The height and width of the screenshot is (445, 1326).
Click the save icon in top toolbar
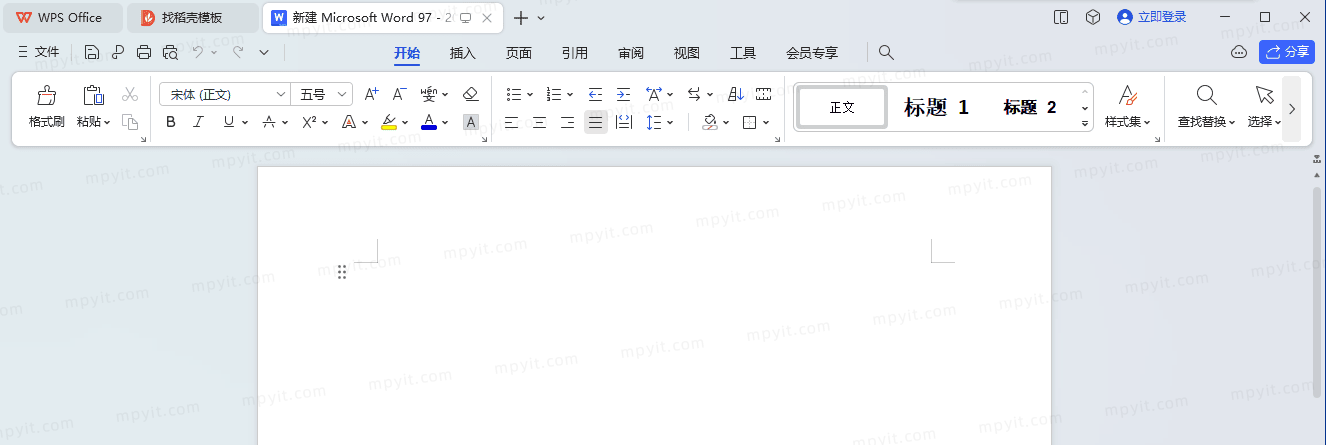[92, 52]
